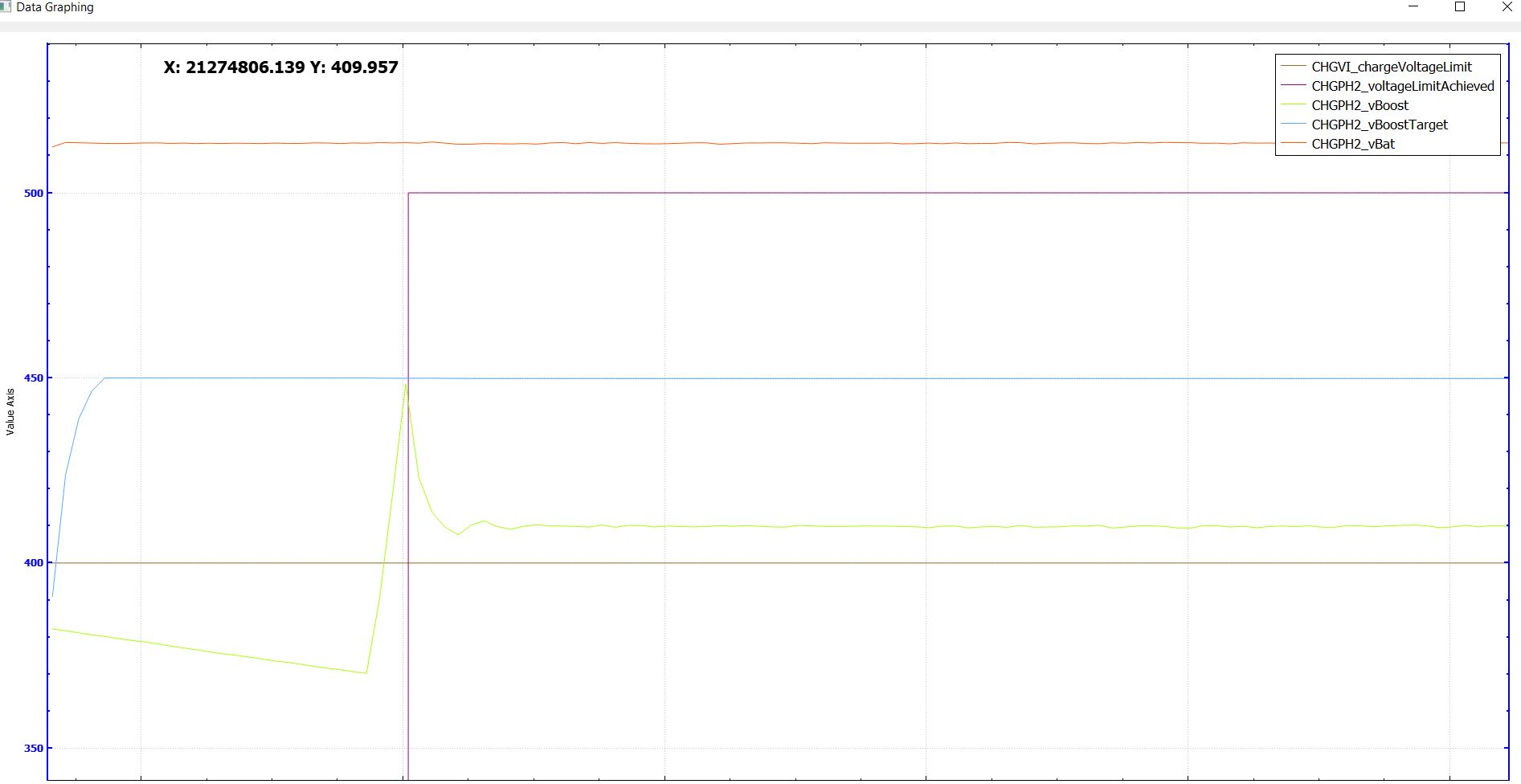
Task: Click the peak of the green vBoost spike
Action: point(405,385)
